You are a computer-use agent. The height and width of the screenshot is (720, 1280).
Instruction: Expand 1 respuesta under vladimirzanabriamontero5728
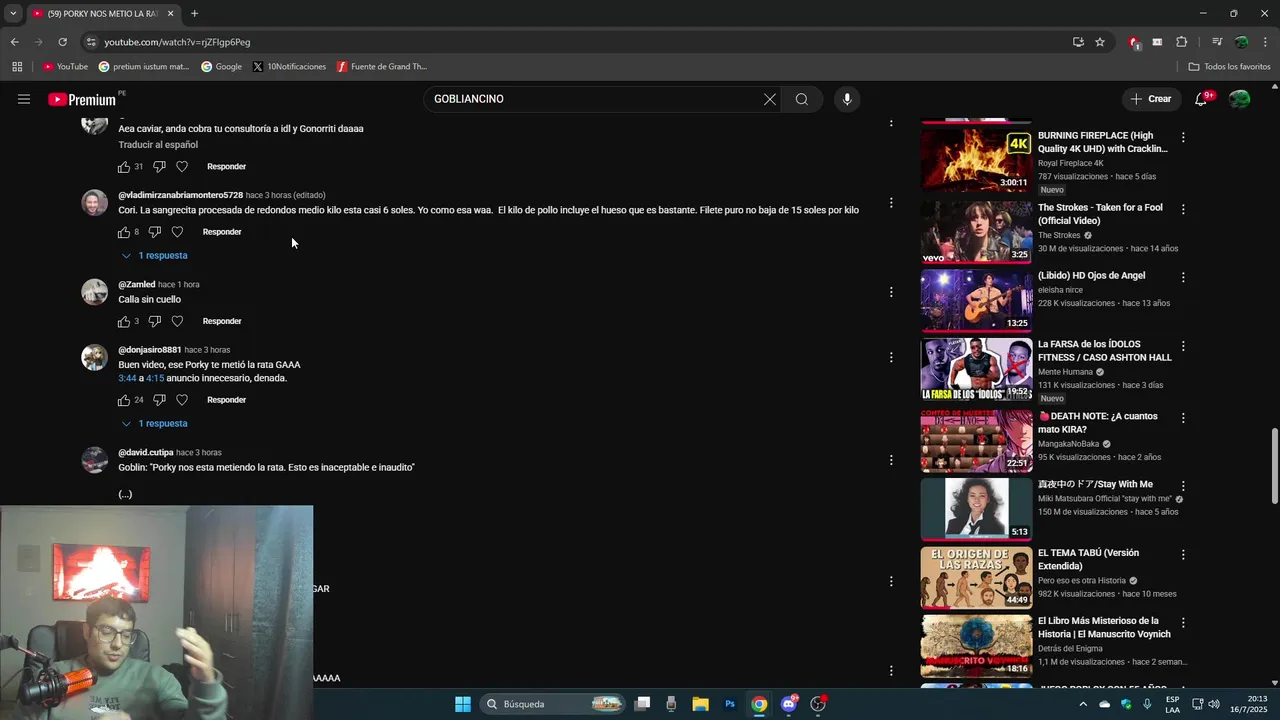click(x=155, y=256)
